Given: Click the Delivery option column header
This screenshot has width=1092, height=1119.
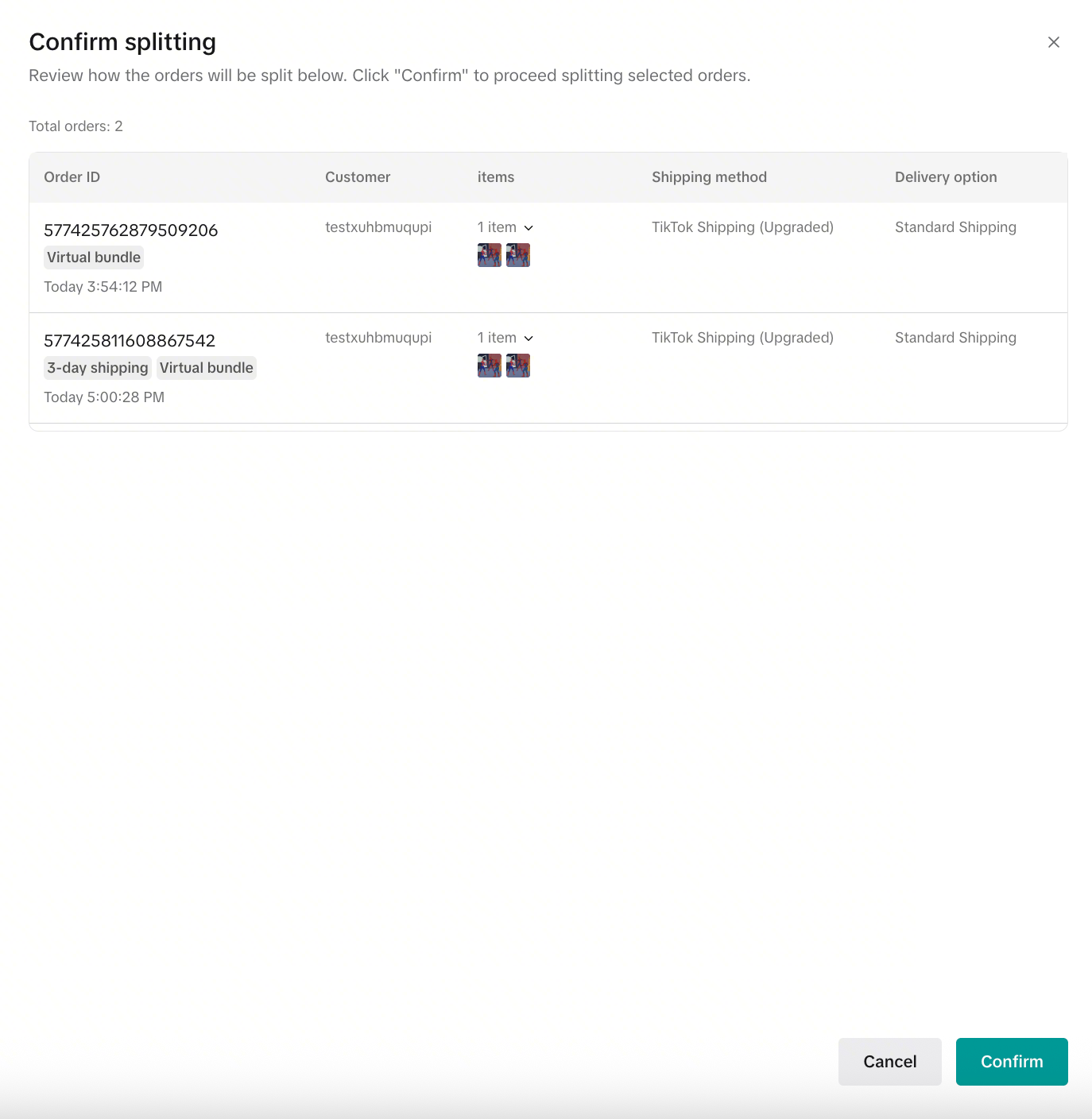Looking at the screenshot, I should pyautogui.click(x=946, y=177).
